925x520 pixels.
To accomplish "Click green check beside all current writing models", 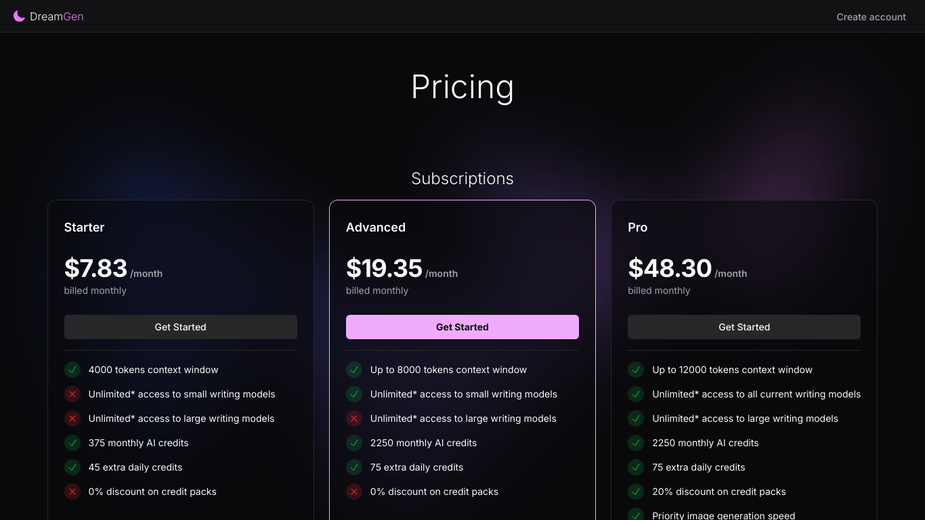I will (x=636, y=394).
